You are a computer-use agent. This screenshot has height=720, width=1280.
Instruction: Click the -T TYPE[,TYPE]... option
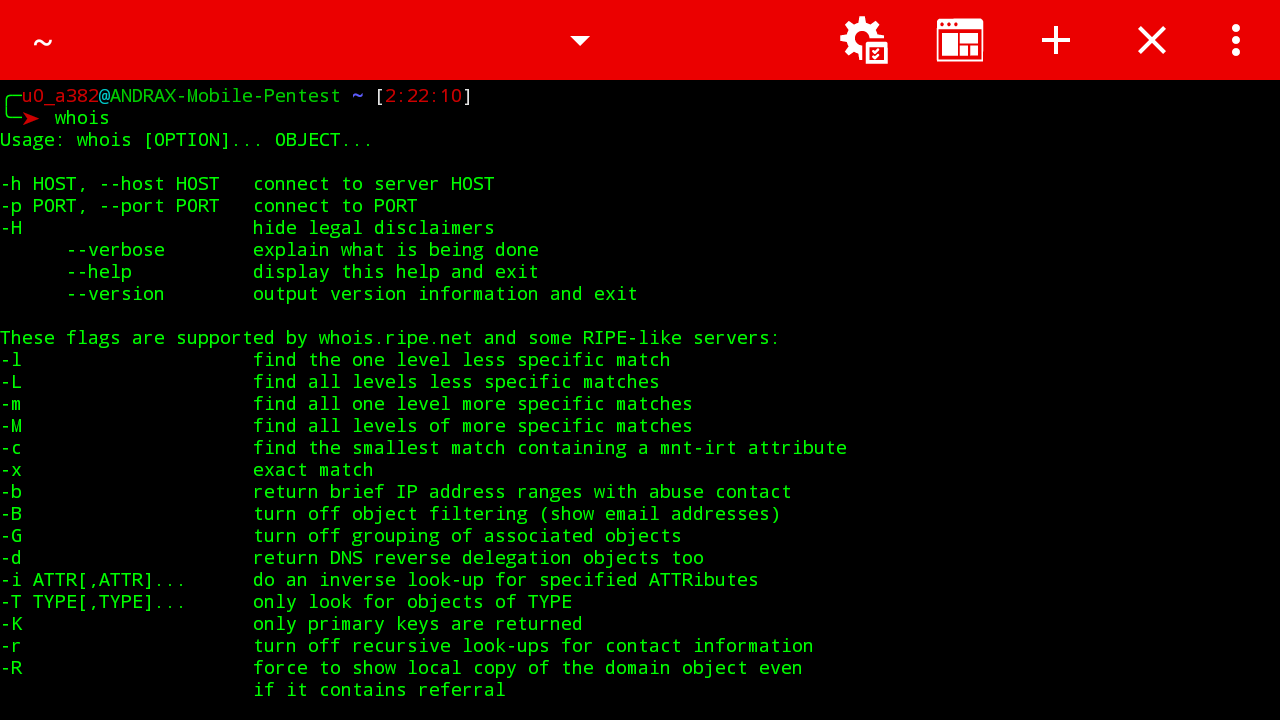[x=93, y=602]
